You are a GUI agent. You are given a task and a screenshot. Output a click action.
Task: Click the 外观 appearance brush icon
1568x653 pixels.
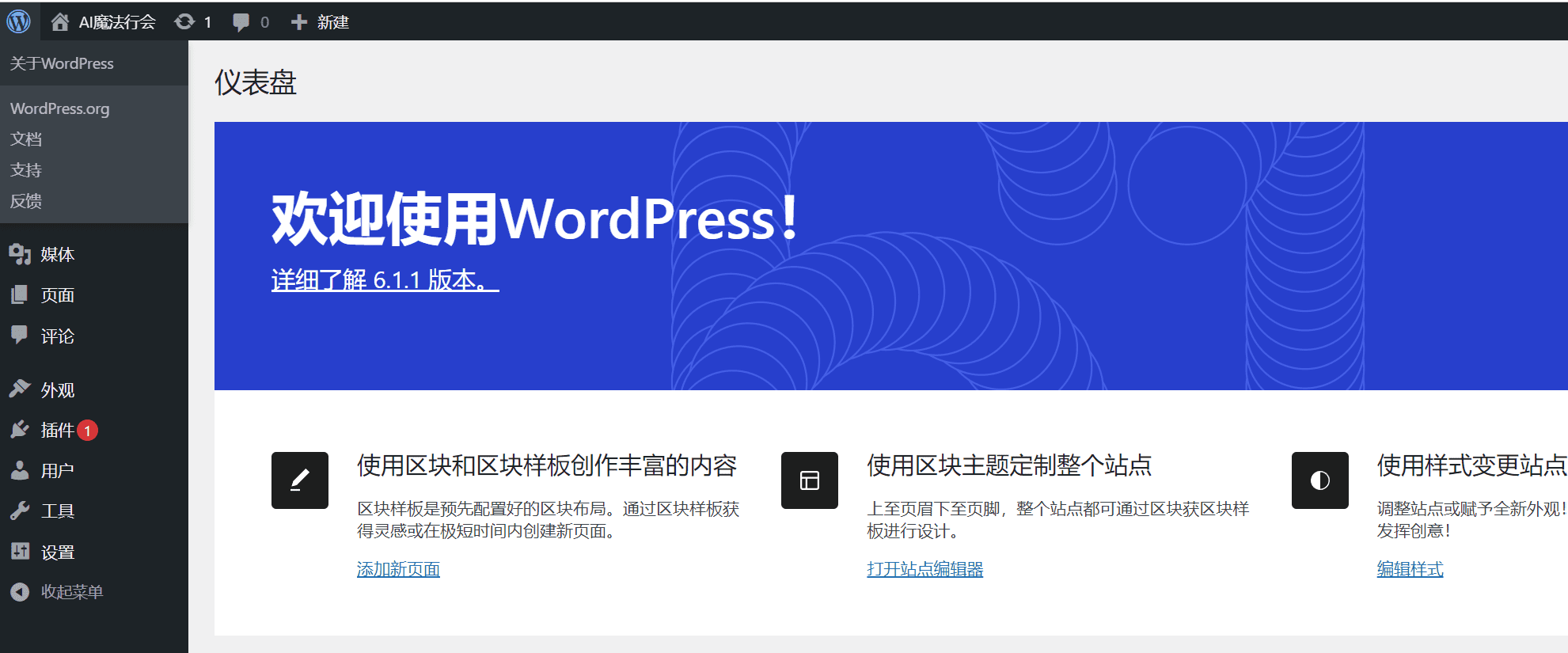point(20,389)
